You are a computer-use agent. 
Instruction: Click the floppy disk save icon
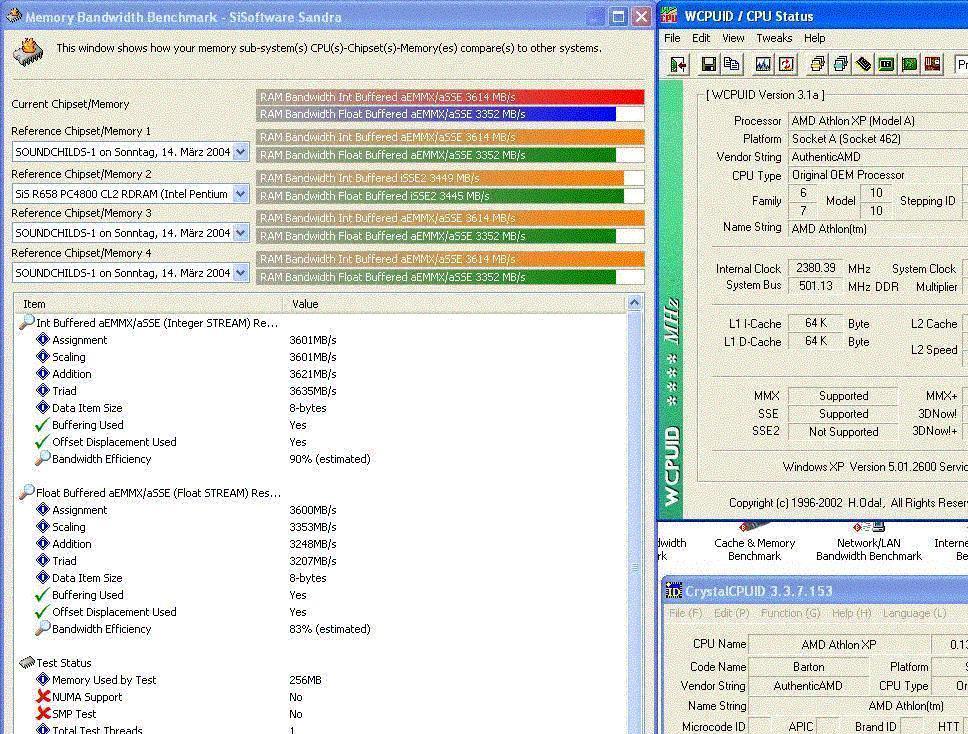click(708, 65)
